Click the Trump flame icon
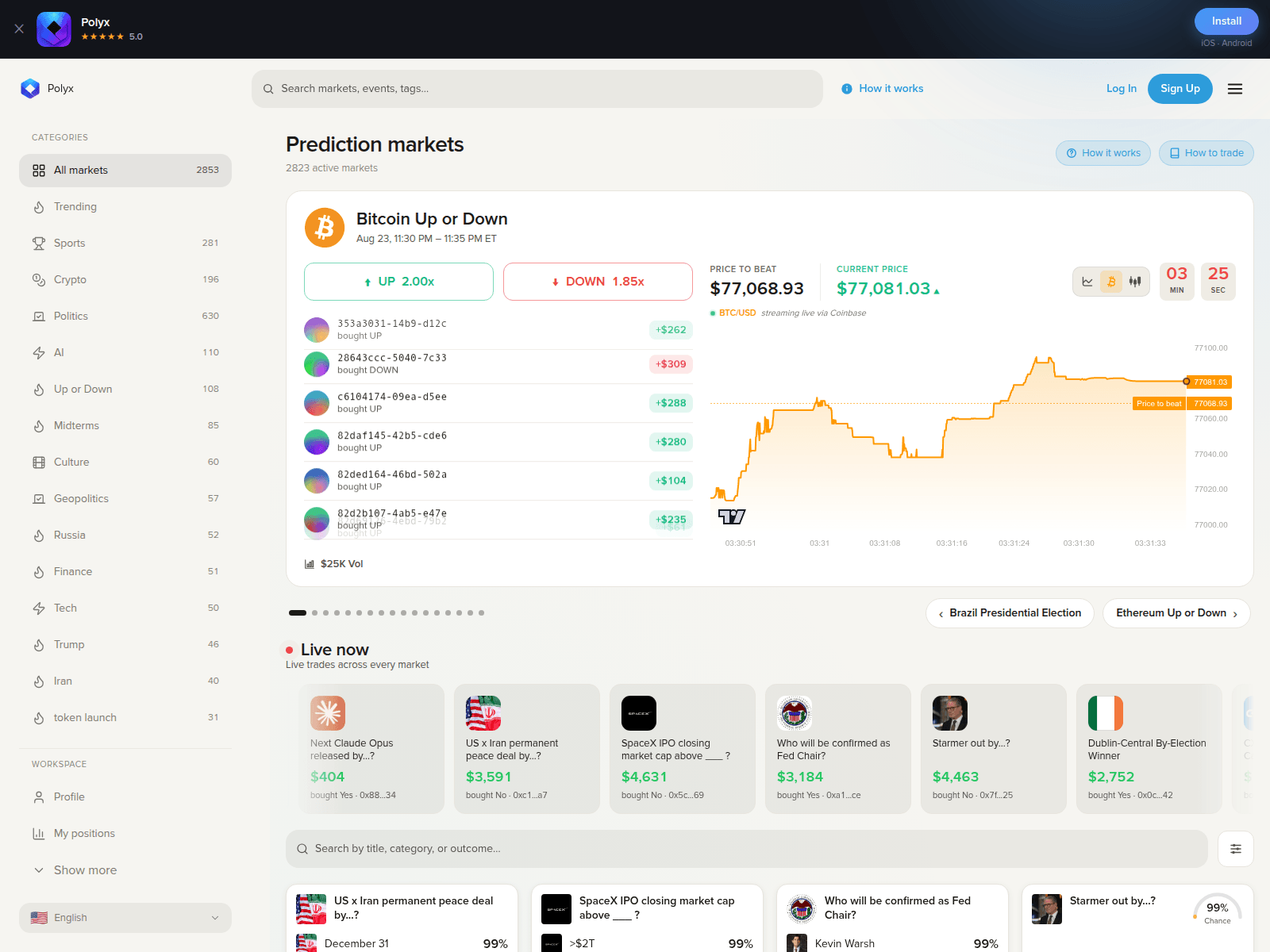This screenshot has height=952, width=1270. point(39,645)
